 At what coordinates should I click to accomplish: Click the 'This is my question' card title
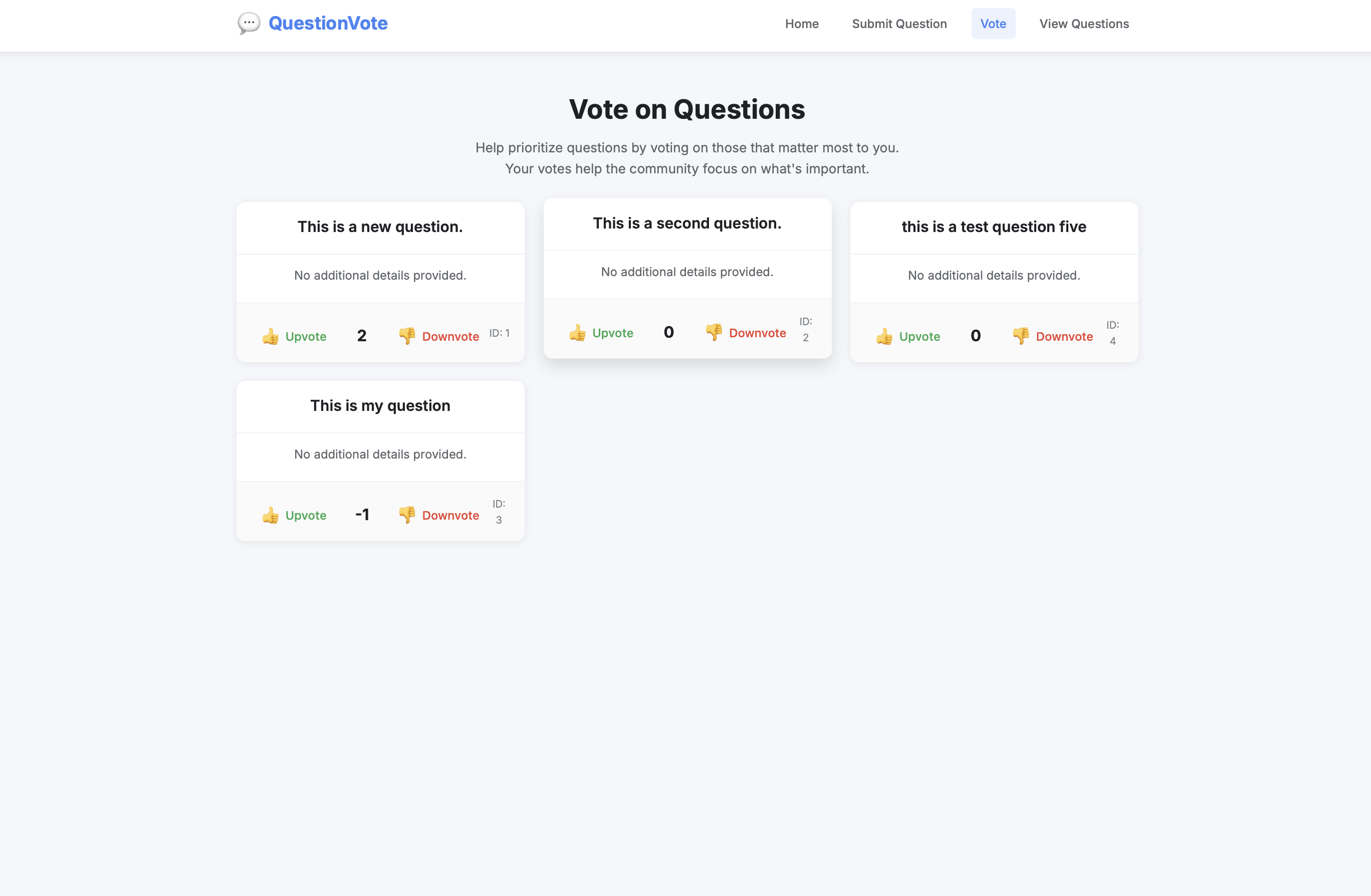[x=380, y=405]
